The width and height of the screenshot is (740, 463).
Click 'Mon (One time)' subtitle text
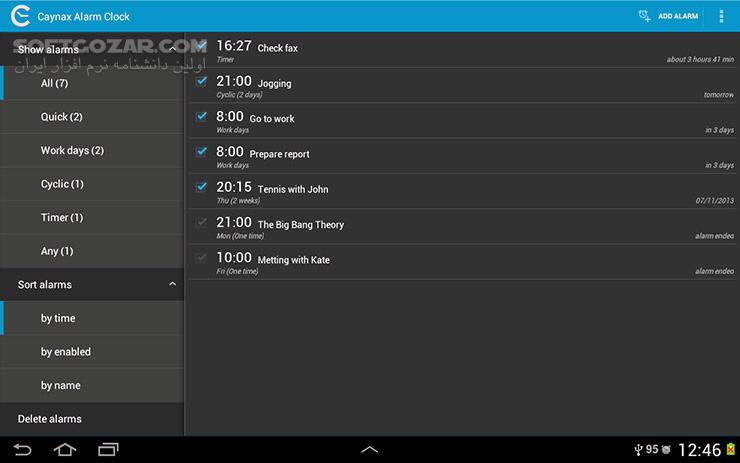tap(240, 236)
